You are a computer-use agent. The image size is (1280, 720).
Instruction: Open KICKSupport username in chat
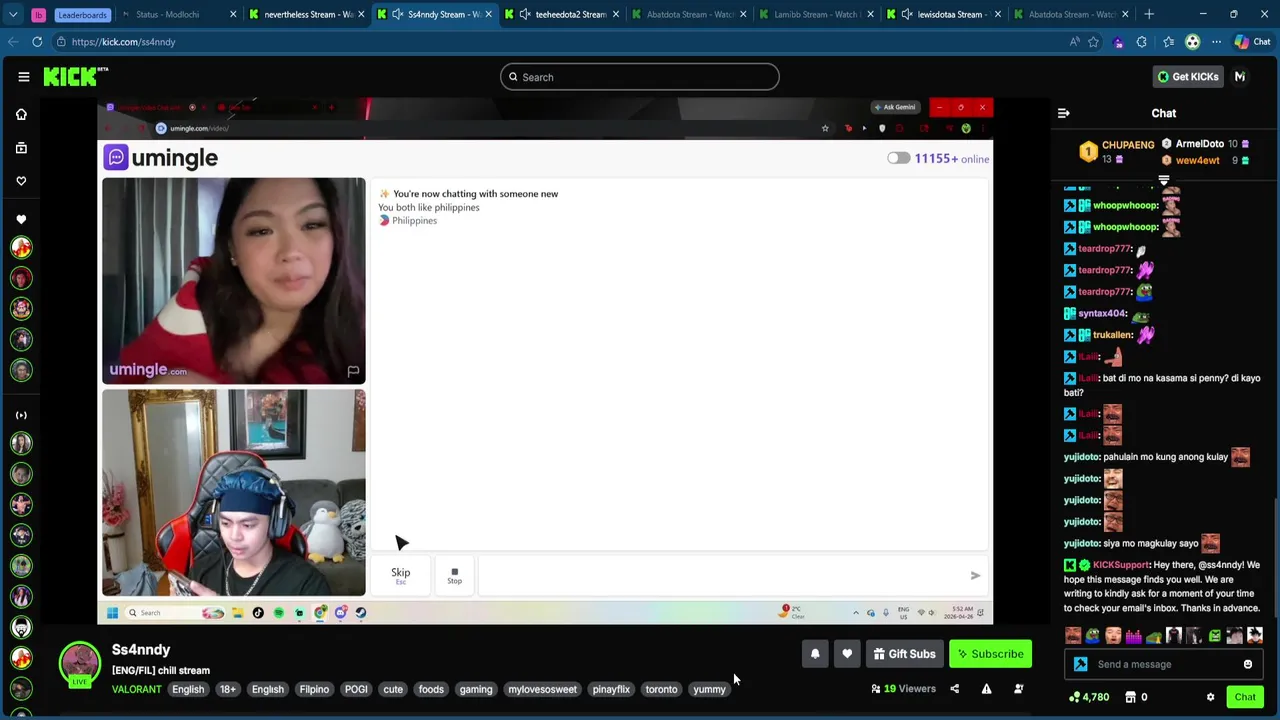(1121, 565)
